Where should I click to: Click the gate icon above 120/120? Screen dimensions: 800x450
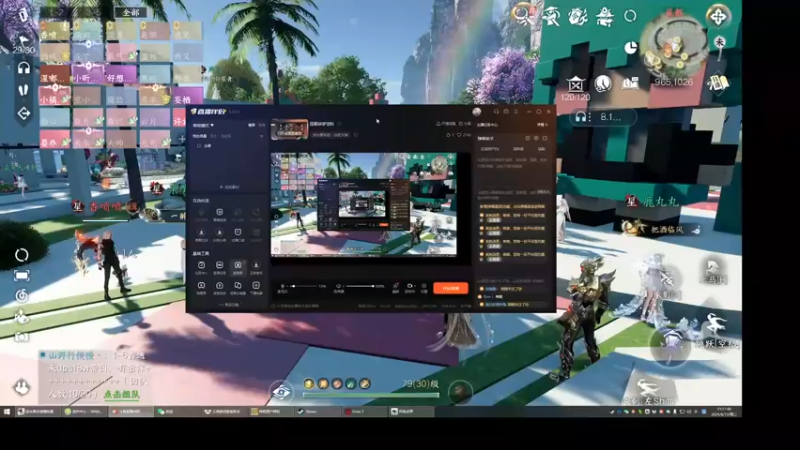coord(576,84)
